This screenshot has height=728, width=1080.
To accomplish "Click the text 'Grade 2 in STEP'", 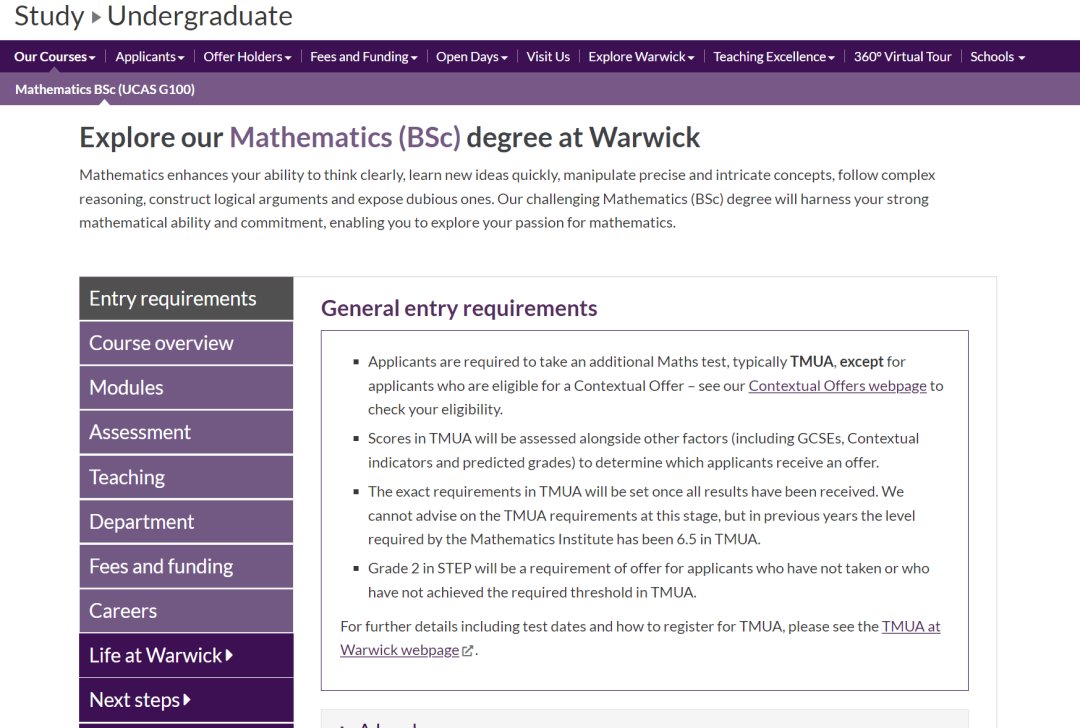I will [419, 568].
